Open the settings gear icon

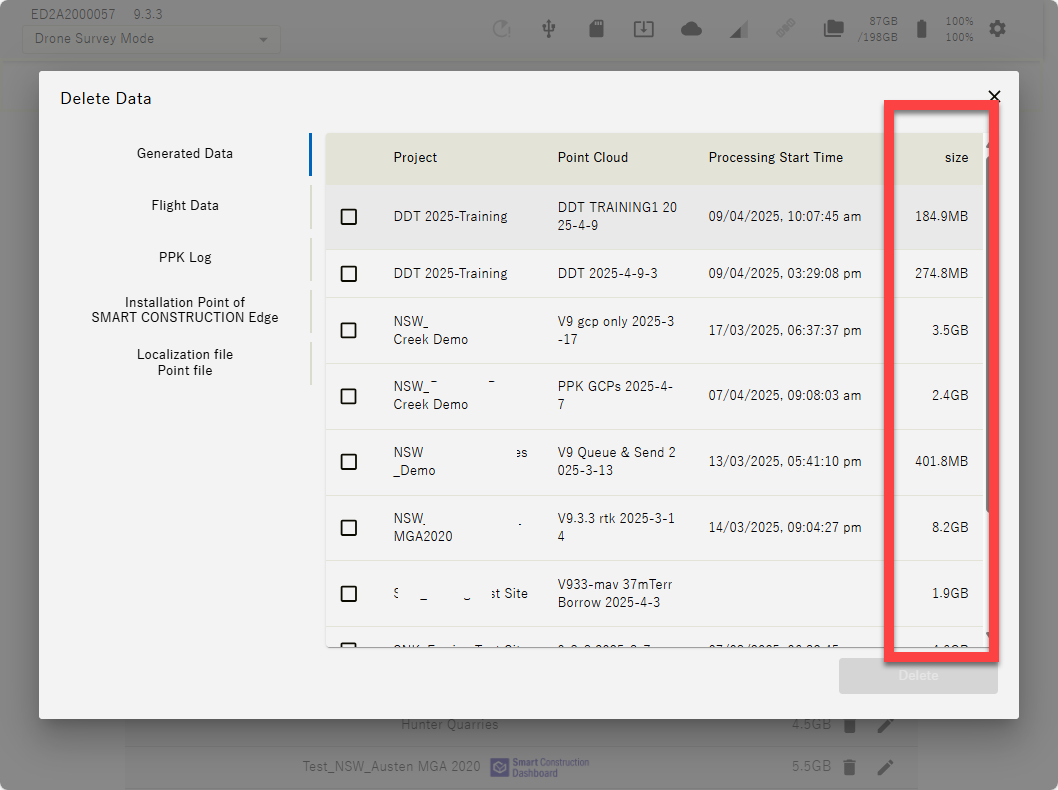pos(997,28)
